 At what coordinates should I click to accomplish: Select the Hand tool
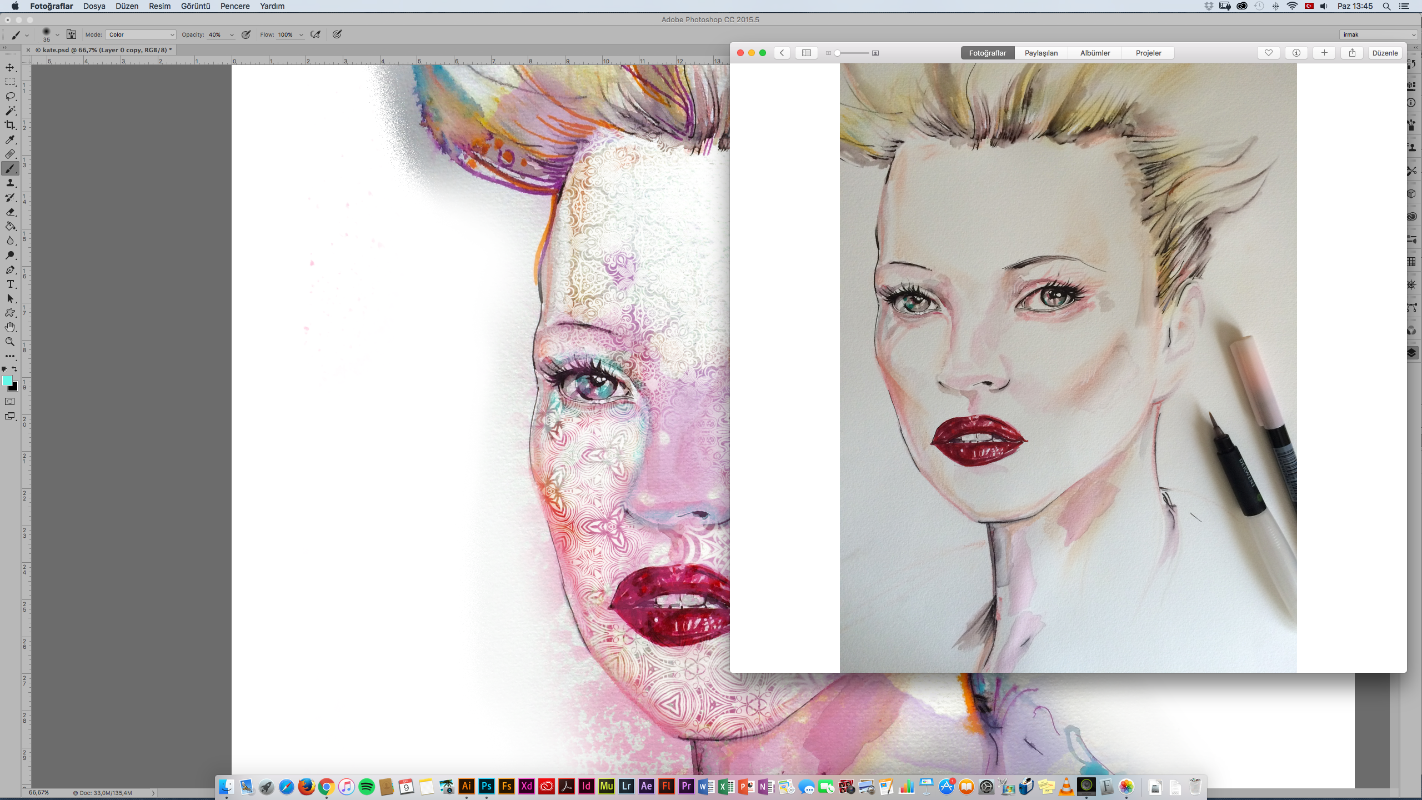pos(10,327)
